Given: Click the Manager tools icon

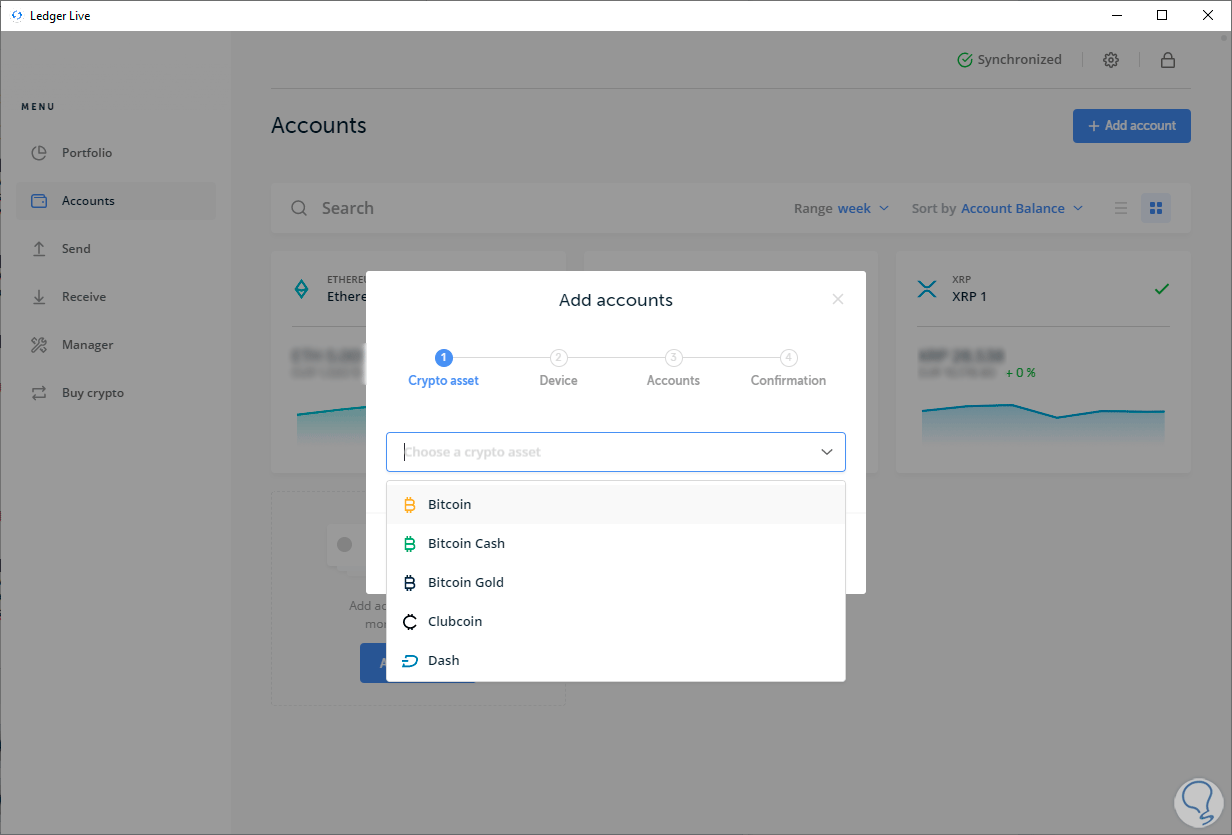Looking at the screenshot, I should pos(39,345).
